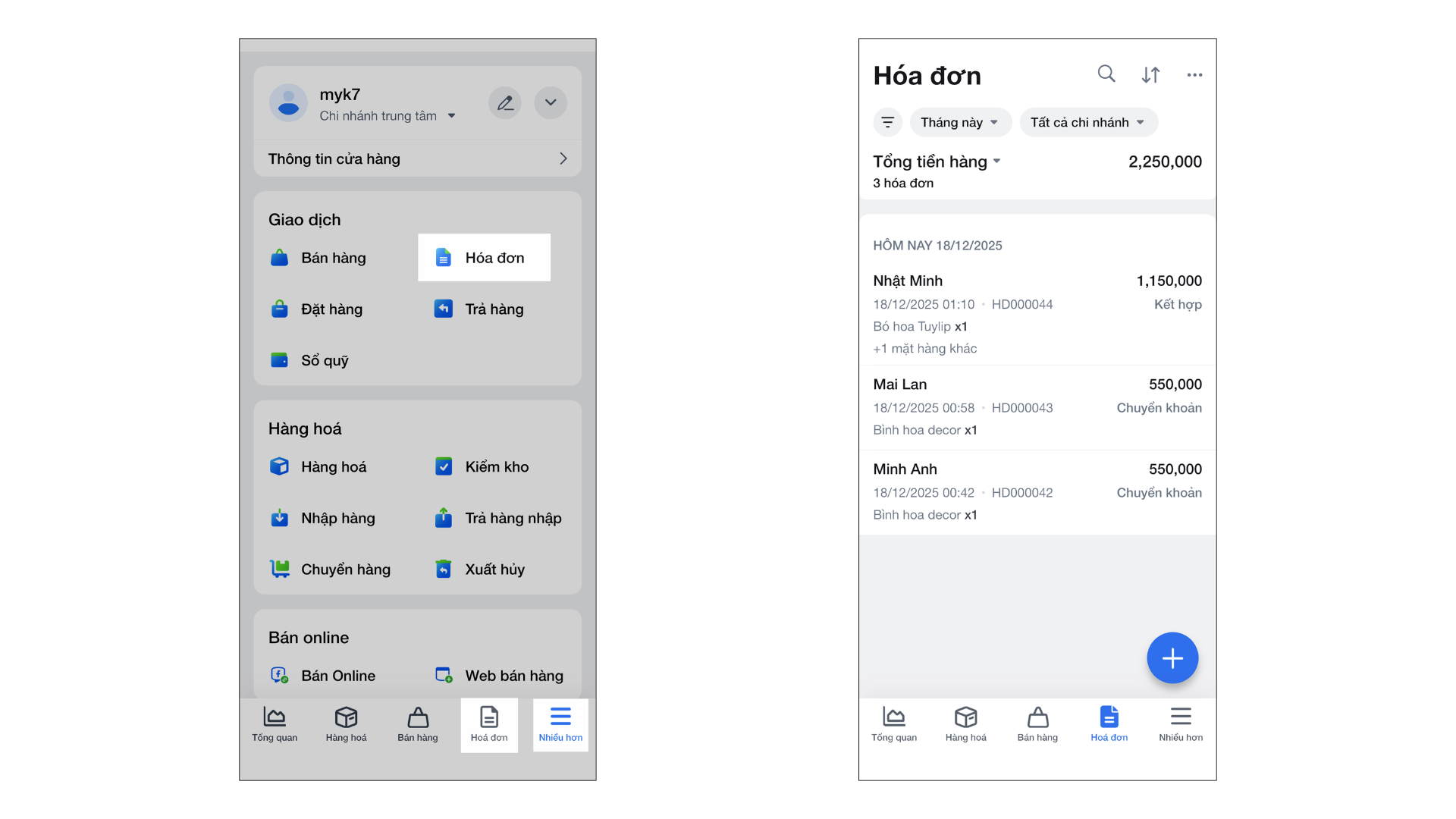
Task: Expand account chevron next to edit icon
Action: pyautogui.click(x=551, y=103)
